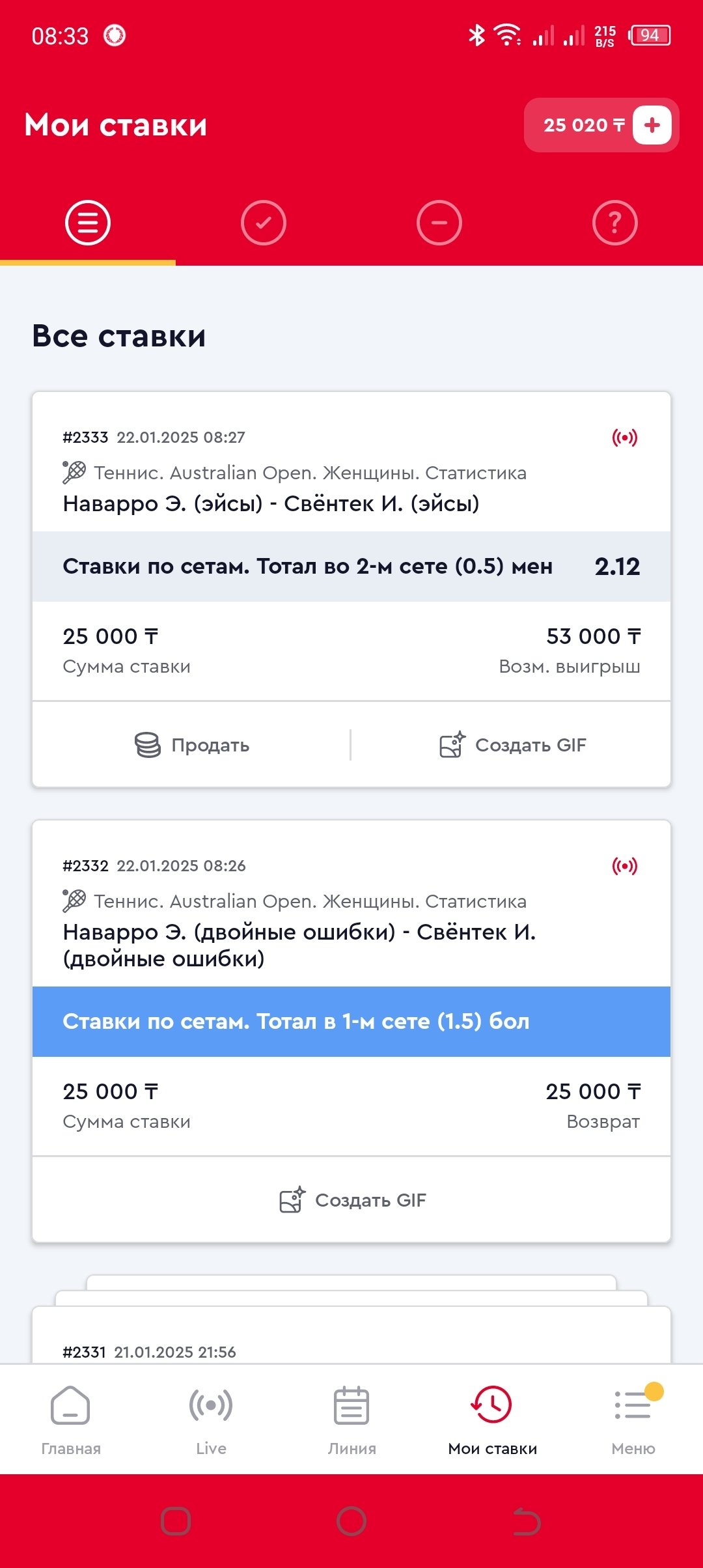Open the Линия calendar tab

[351, 1420]
